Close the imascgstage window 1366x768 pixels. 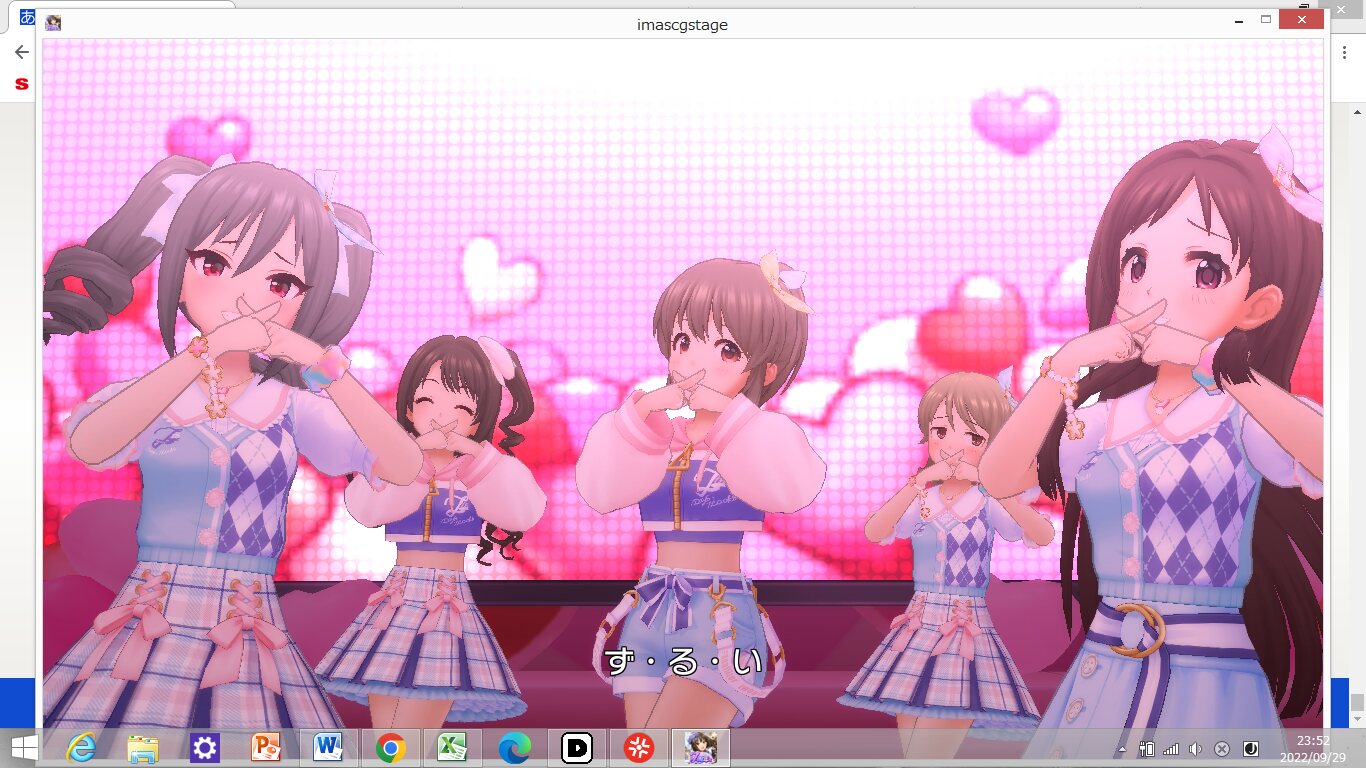pyautogui.click(x=1301, y=19)
